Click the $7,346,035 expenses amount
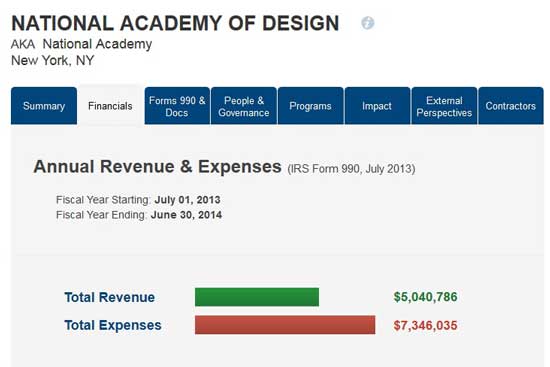The width and height of the screenshot is (550, 367). (425, 325)
